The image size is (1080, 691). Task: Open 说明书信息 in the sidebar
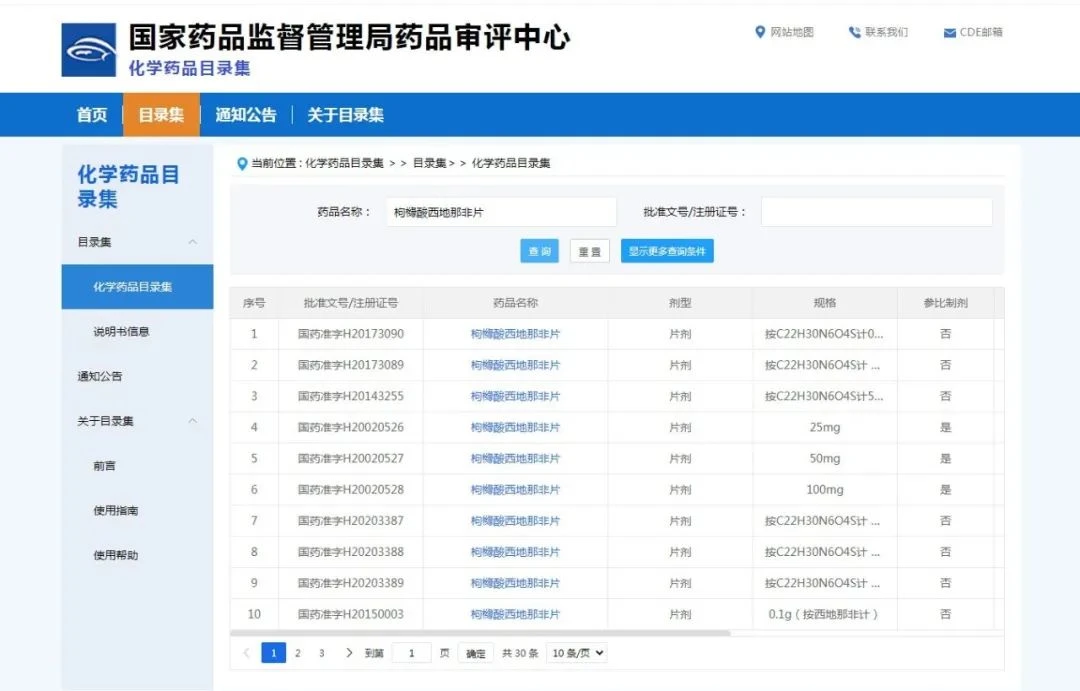click(121, 331)
